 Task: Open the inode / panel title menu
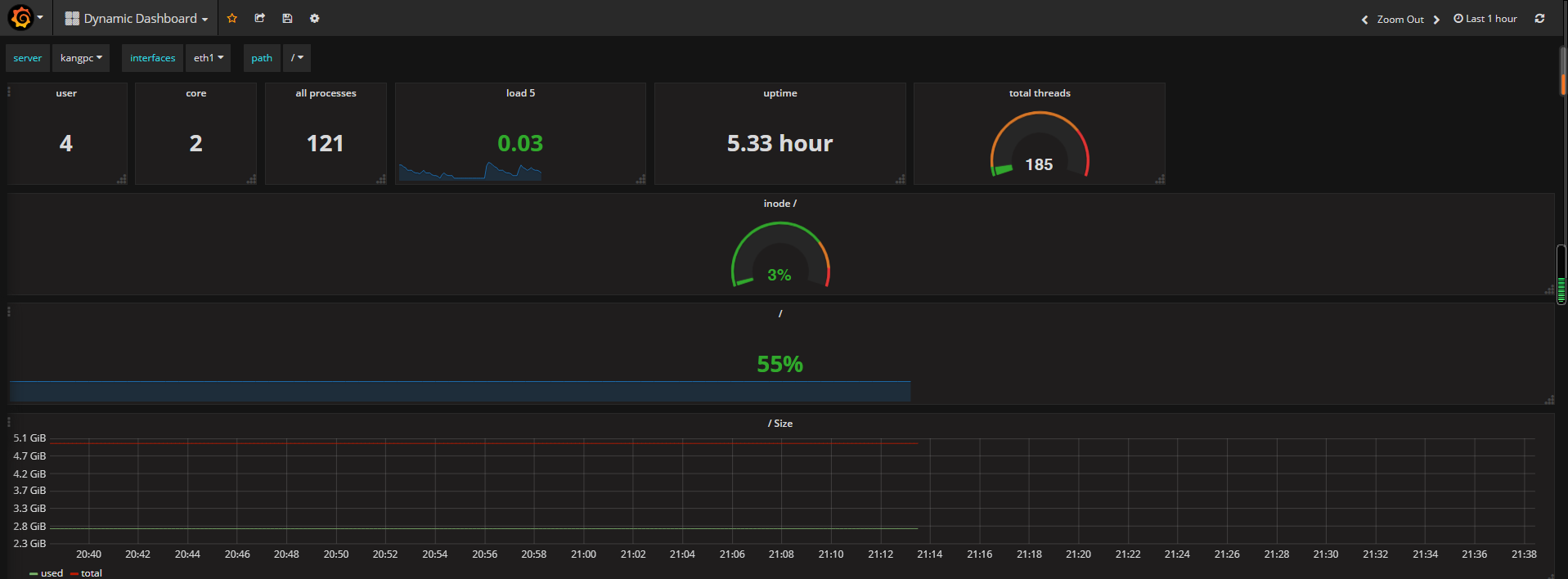[x=780, y=204]
